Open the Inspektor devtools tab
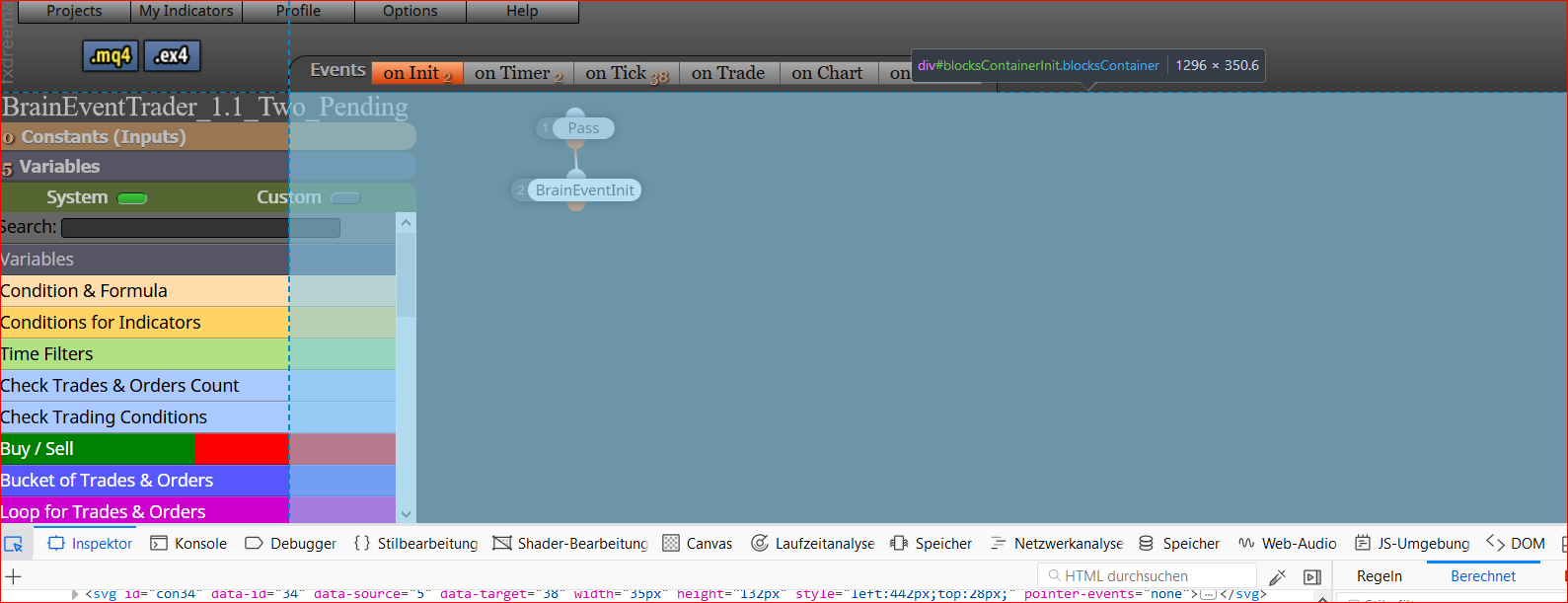Screen dimensions: 1568x603 tap(90, 544)
